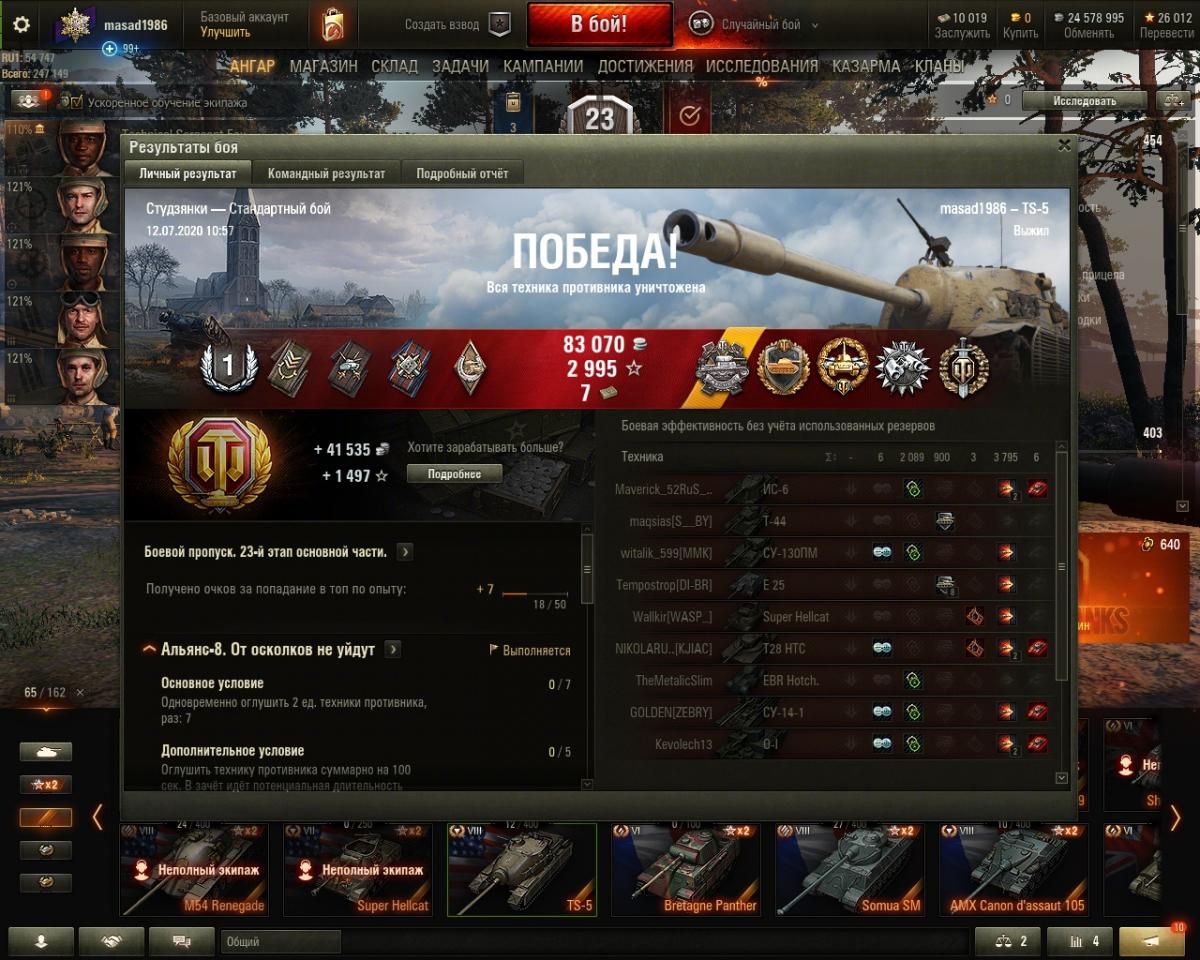The width and height of the screenshot is (1200, 960).
Task: Click the Подробнее button
Action: pos(455,474)
